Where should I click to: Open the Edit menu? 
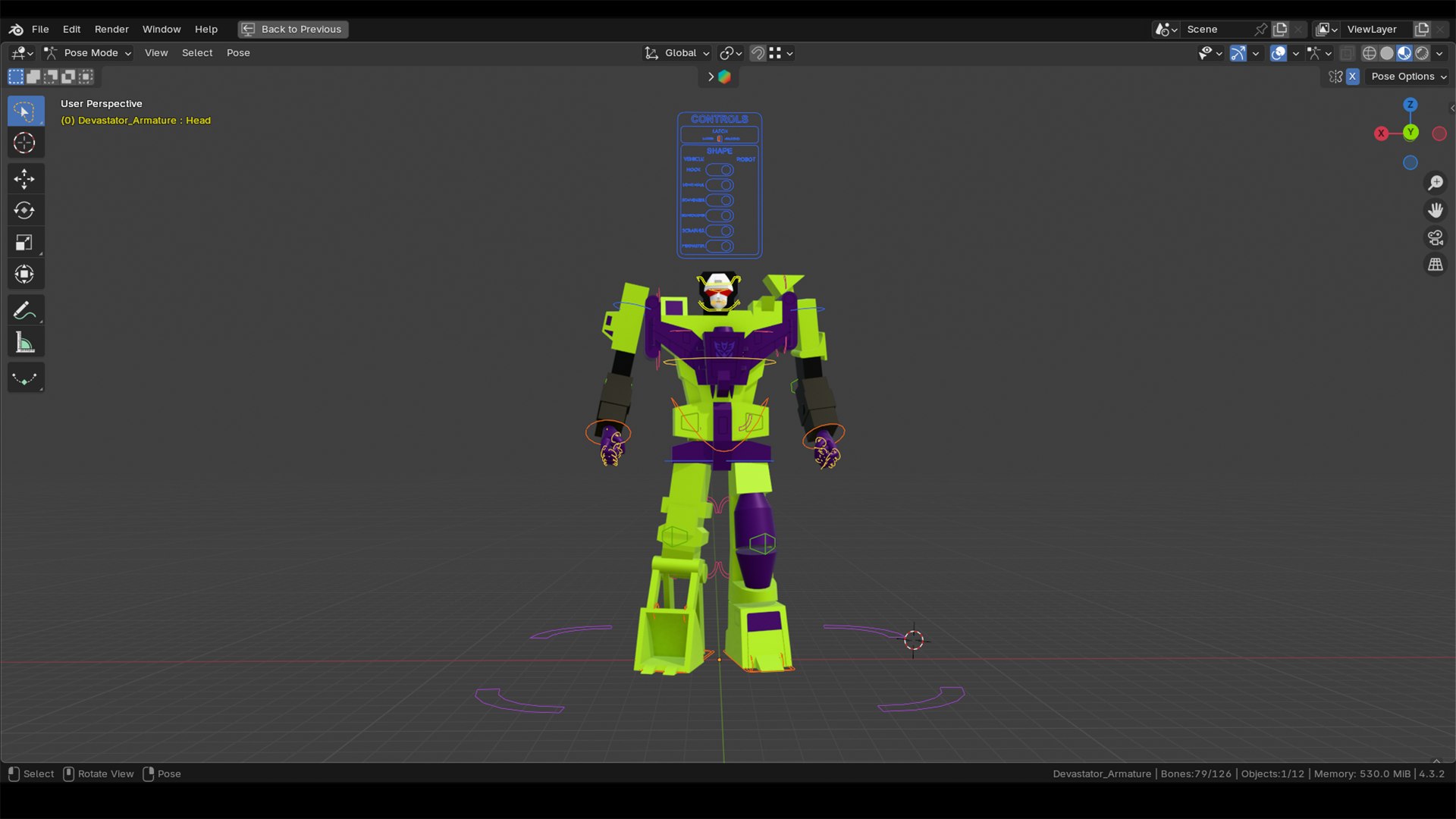point(71,30)
